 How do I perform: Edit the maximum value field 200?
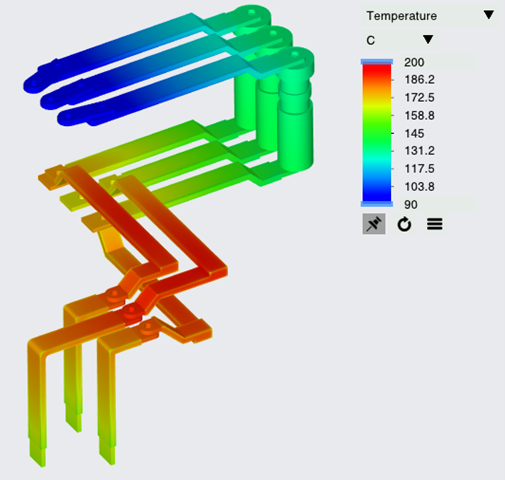coord(438,62)
